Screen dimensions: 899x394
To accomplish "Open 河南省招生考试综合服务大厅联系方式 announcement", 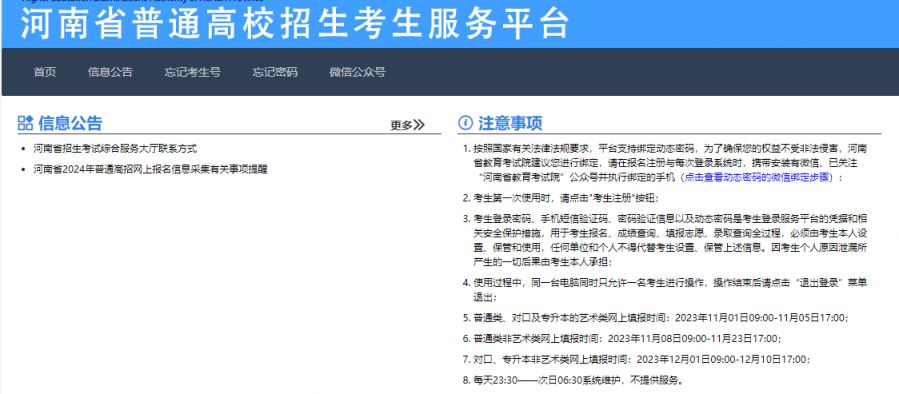I will tap(115, 149).
